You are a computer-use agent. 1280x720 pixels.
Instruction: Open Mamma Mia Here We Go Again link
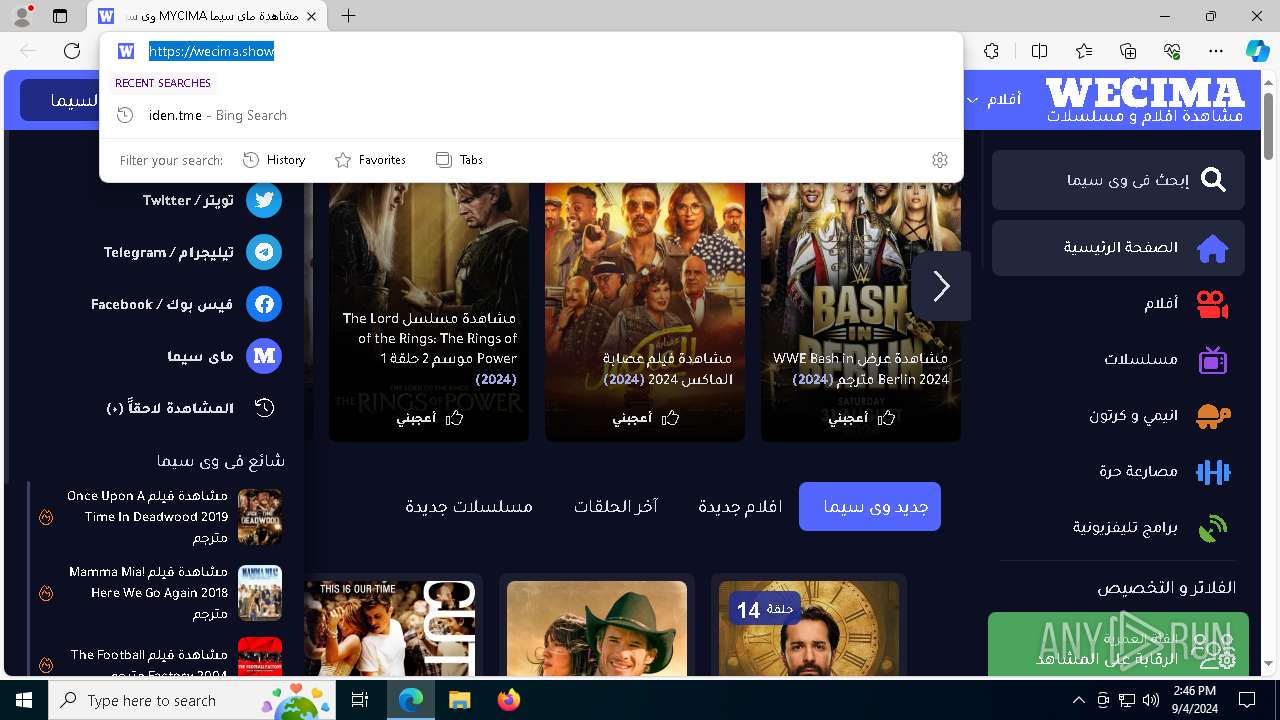[x=147, y=592]
